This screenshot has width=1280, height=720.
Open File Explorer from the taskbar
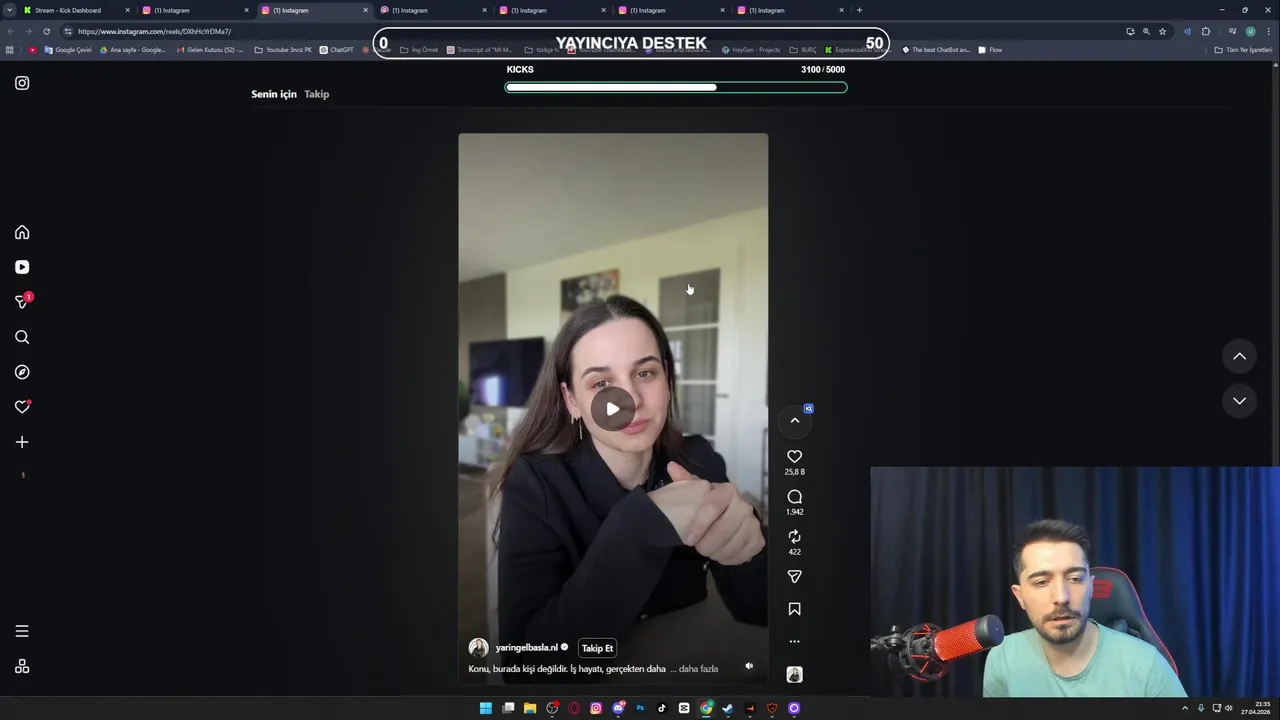point(530,708)
